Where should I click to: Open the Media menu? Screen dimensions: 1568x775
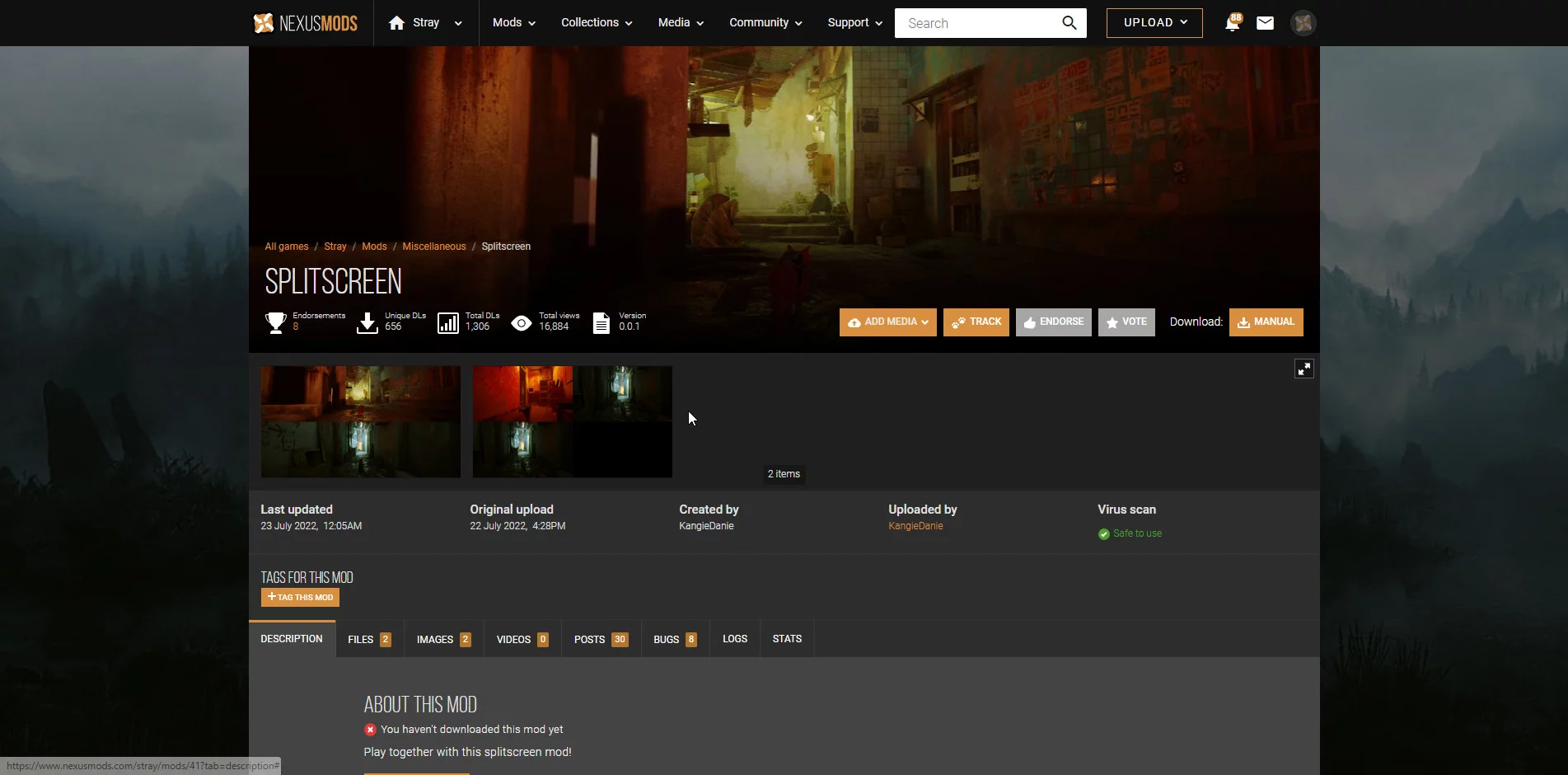[x=681, y=23]
